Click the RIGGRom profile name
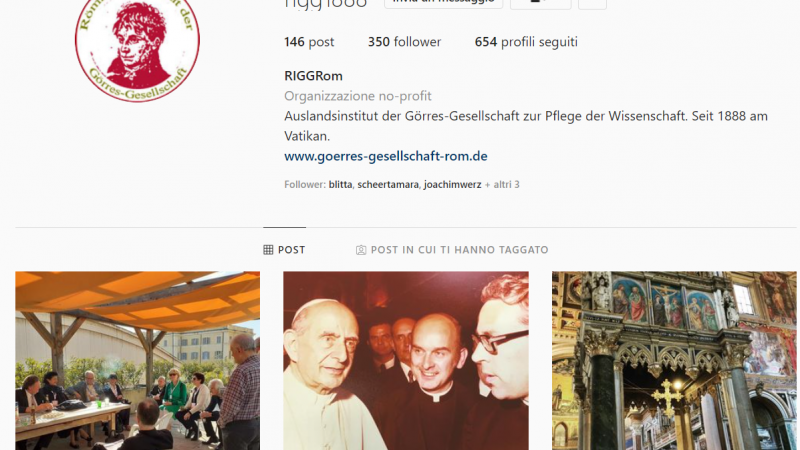This screenshot has height=450, width=800. 313,76
